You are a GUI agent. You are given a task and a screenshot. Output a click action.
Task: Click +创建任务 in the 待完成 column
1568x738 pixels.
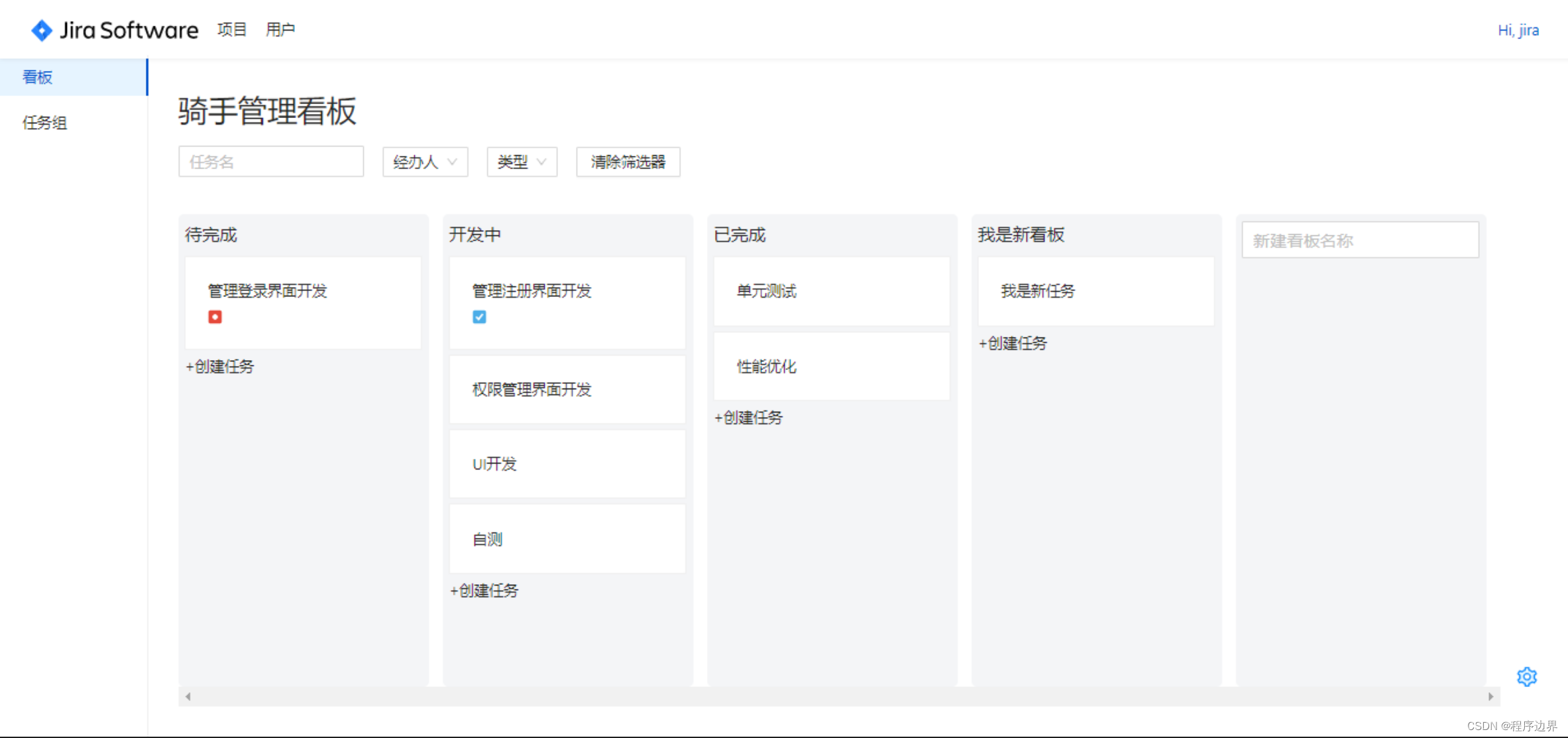(220, 367)
